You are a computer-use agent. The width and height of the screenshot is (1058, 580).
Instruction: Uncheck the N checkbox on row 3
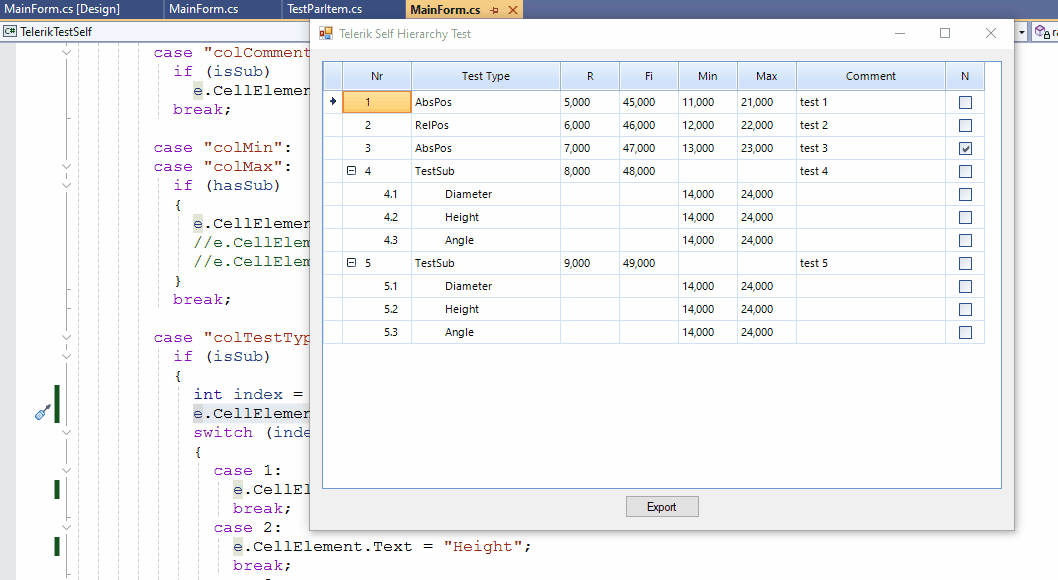click(966, 147)
